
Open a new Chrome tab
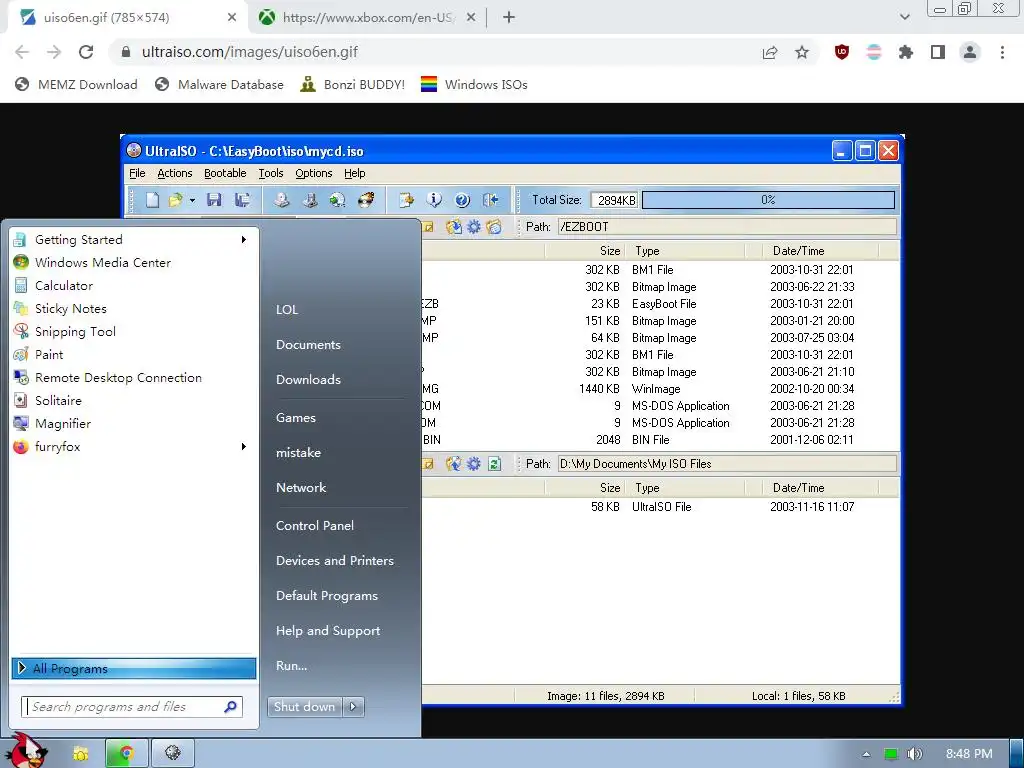(x=509, y=18)
